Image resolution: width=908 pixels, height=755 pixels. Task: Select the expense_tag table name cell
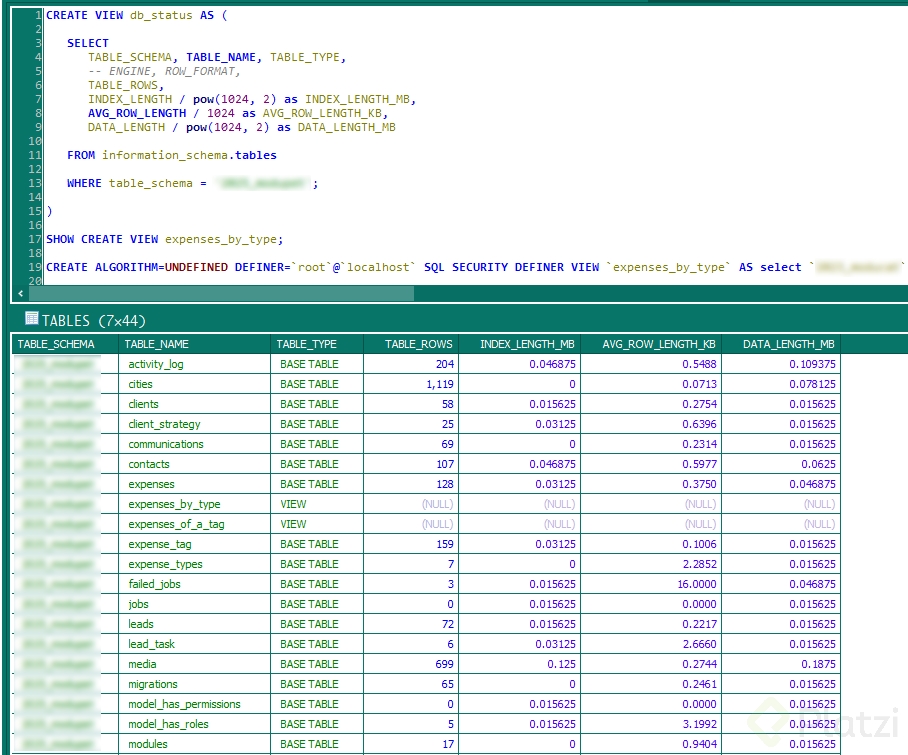pyautogui.click(x=194, y=544)
